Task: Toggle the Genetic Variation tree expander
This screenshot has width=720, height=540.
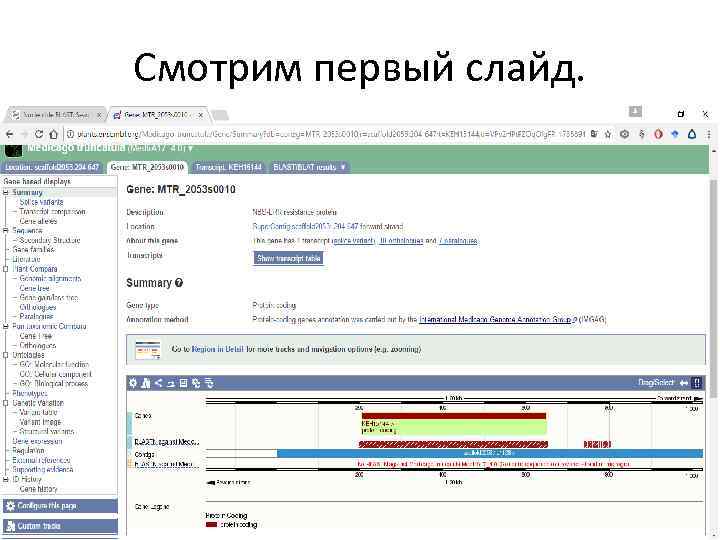Action: pos(6,403)
